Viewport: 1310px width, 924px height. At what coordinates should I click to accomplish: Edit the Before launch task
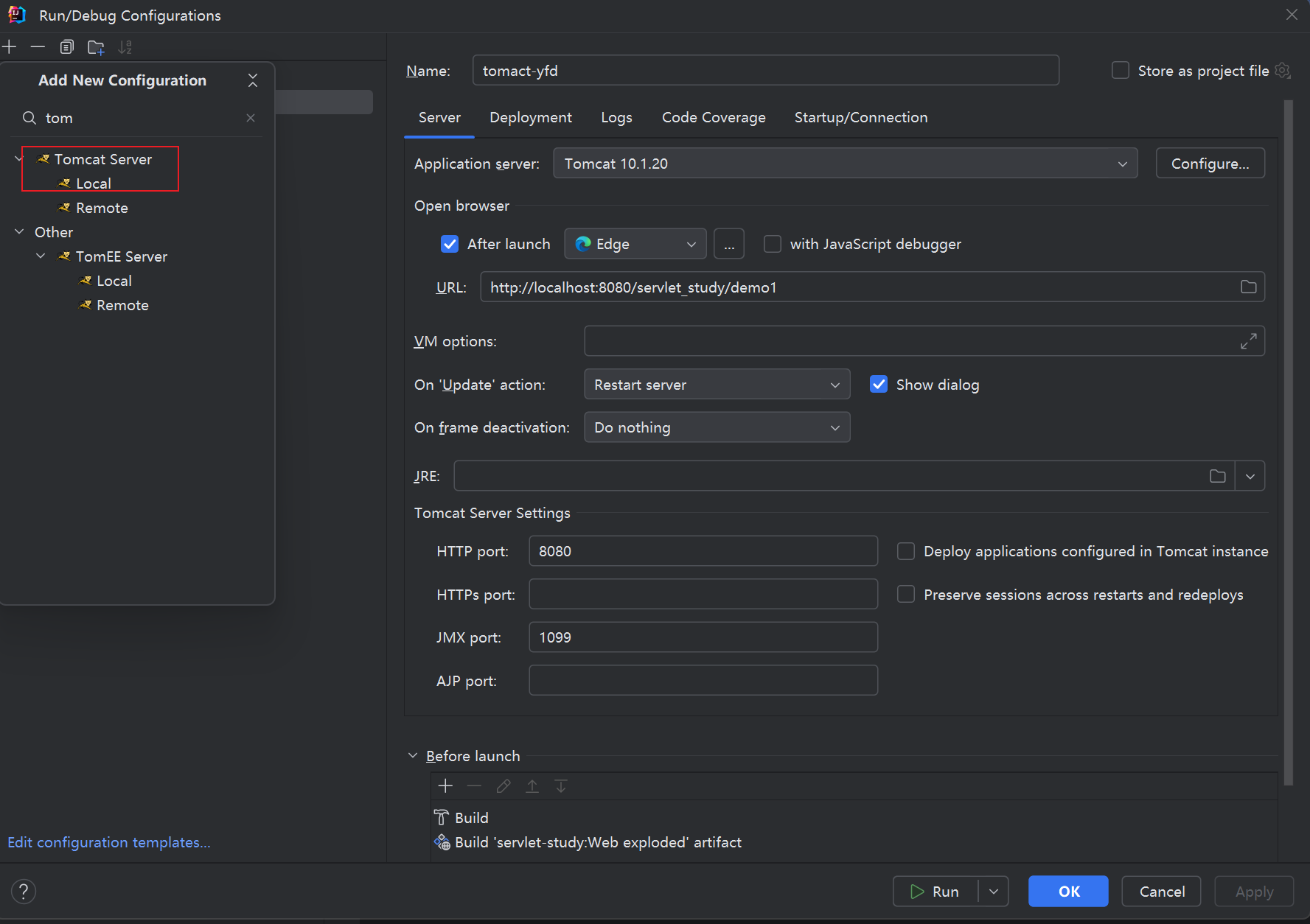click(503, 786)
